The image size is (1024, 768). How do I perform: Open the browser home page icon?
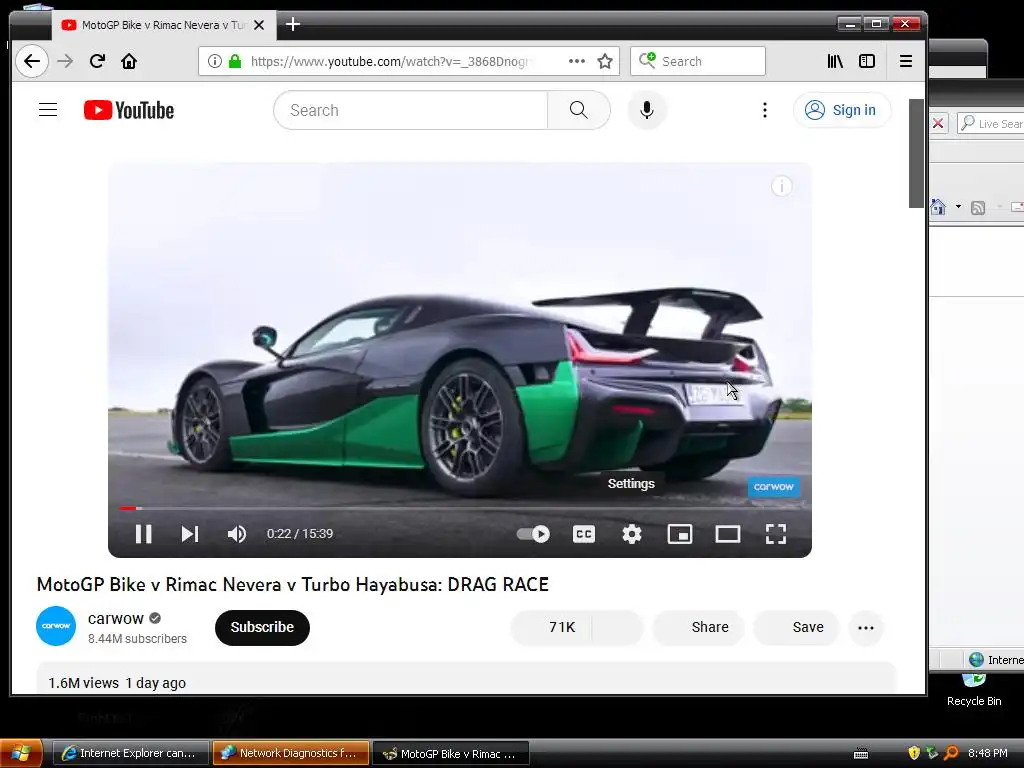tap(129, 61)
